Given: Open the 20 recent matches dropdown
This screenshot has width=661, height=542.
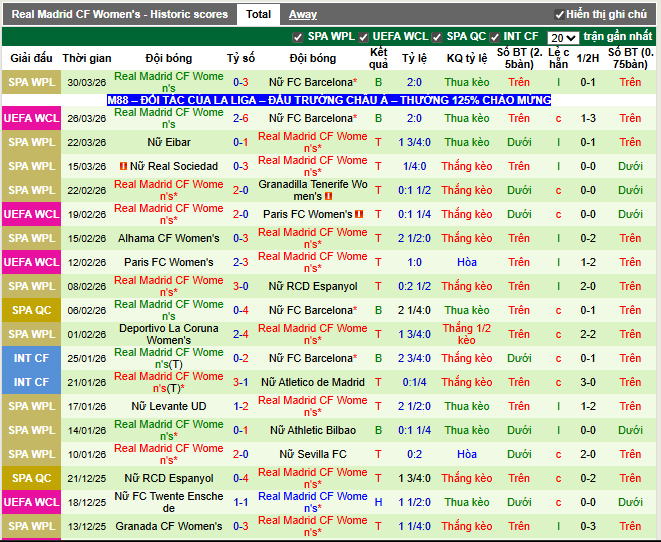Looking at the screenshot, I should 563,37.
